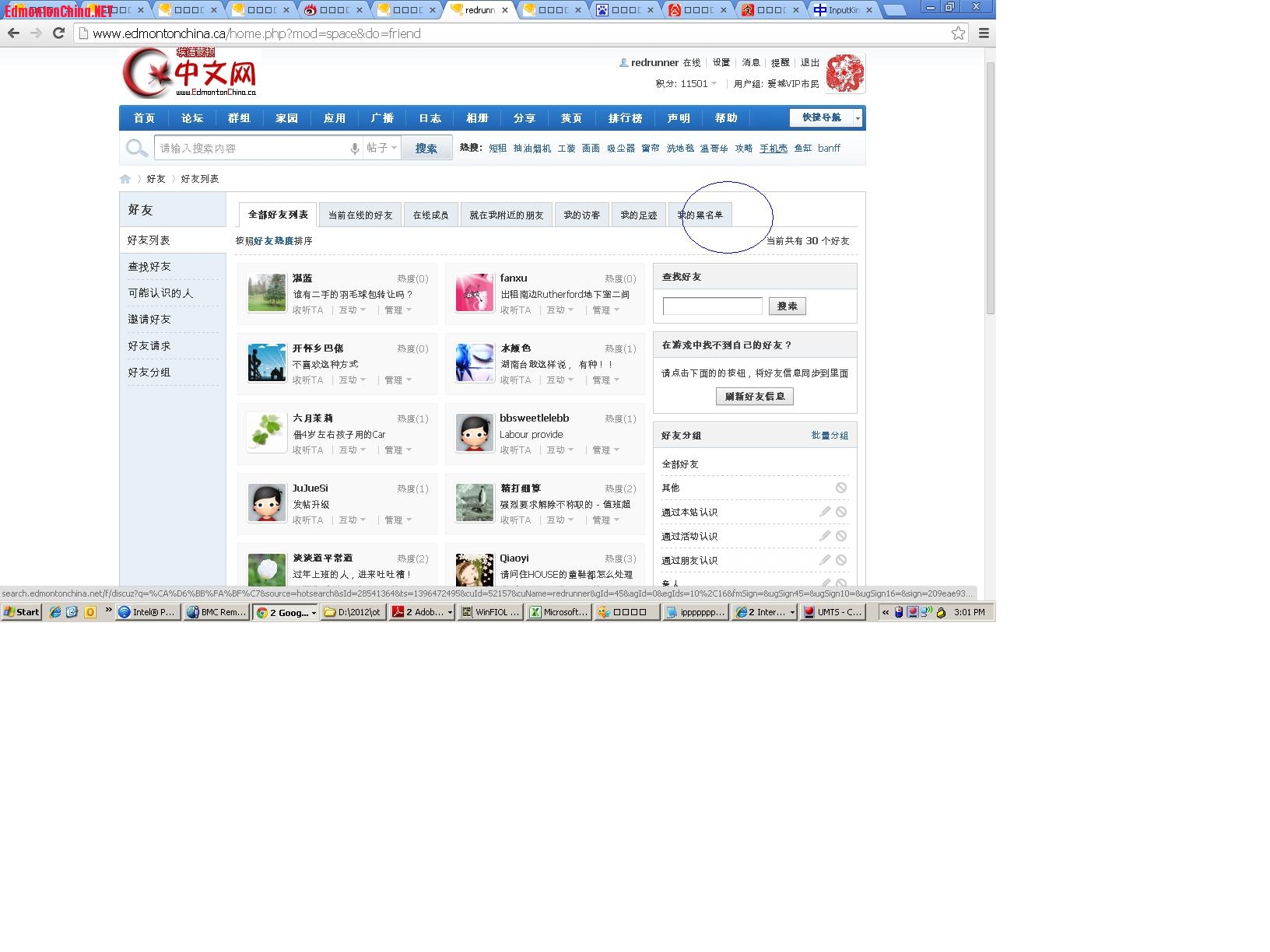Click the home icon in the breadcrumb

pyautogui.click(x=125, y=179)
